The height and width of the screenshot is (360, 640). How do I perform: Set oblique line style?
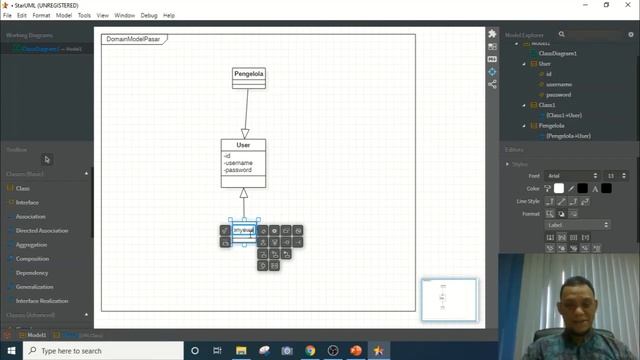pyautogui.click(x=562, y=201)
